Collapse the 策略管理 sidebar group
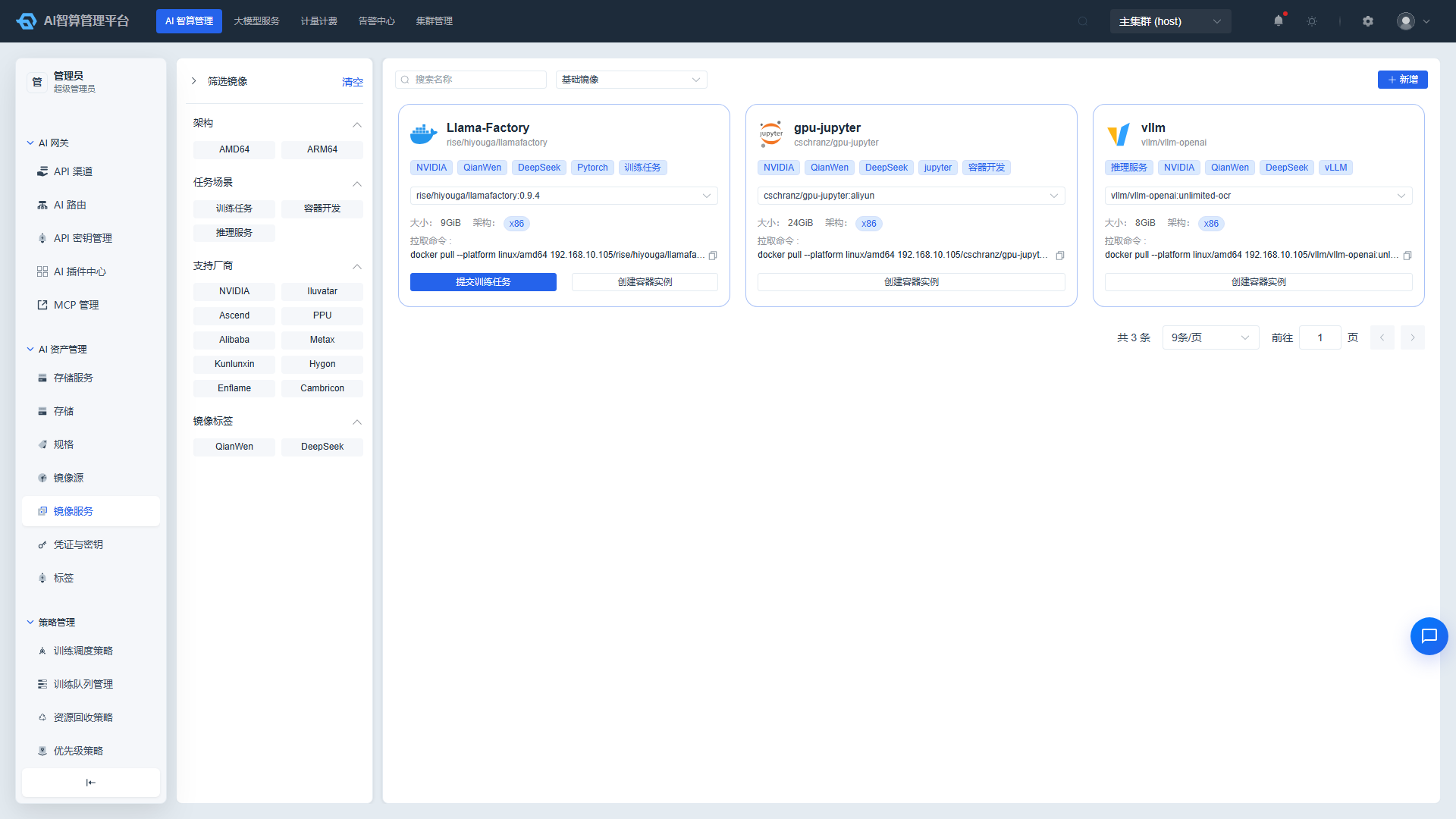This screenshot has width=1456, height=819. pyautogui.click(x=30, y=622)
